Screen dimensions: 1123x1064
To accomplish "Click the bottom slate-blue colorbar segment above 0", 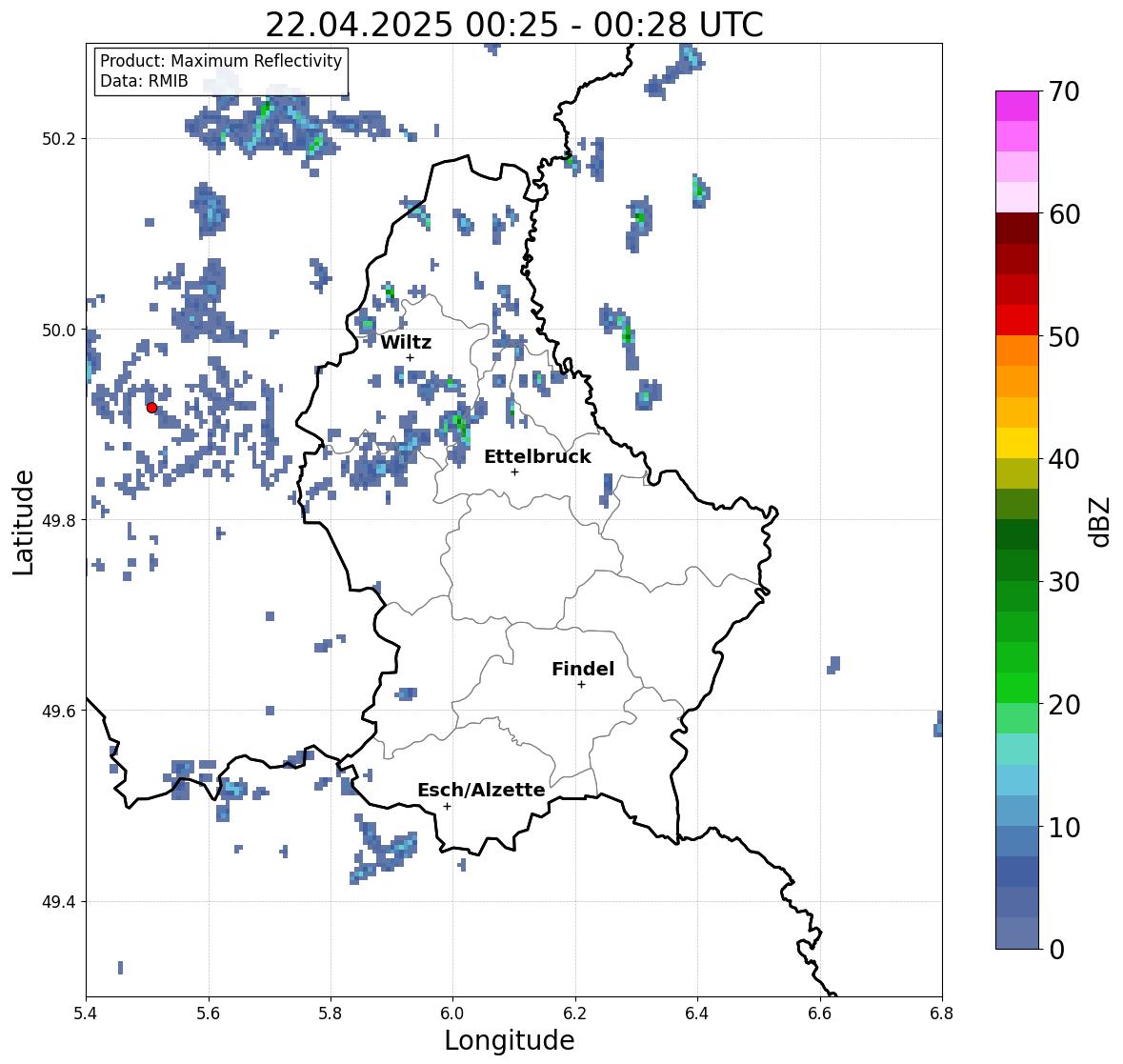I will pyautogui.click(x=1017, y=933).
